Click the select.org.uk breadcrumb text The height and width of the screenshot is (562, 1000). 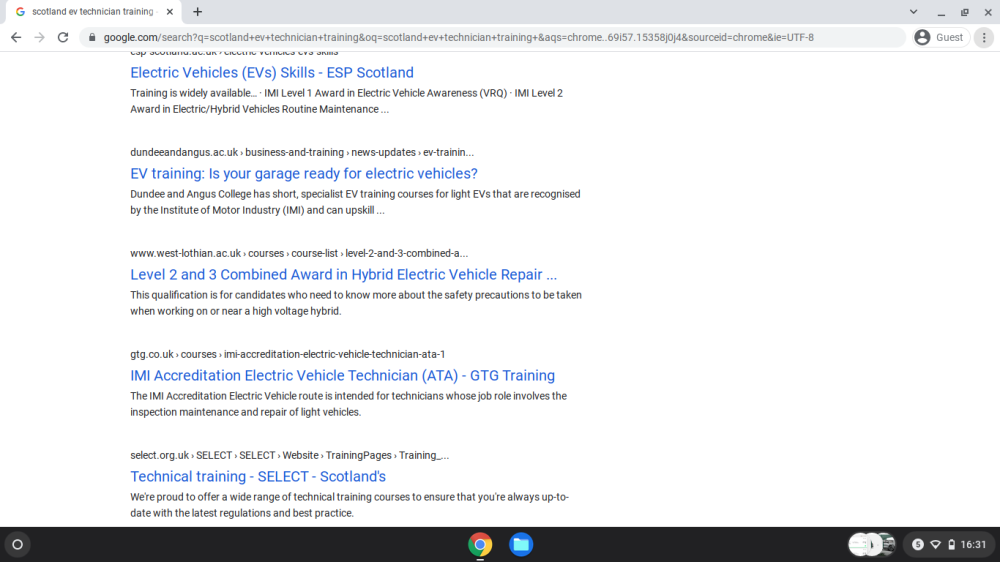290,455
